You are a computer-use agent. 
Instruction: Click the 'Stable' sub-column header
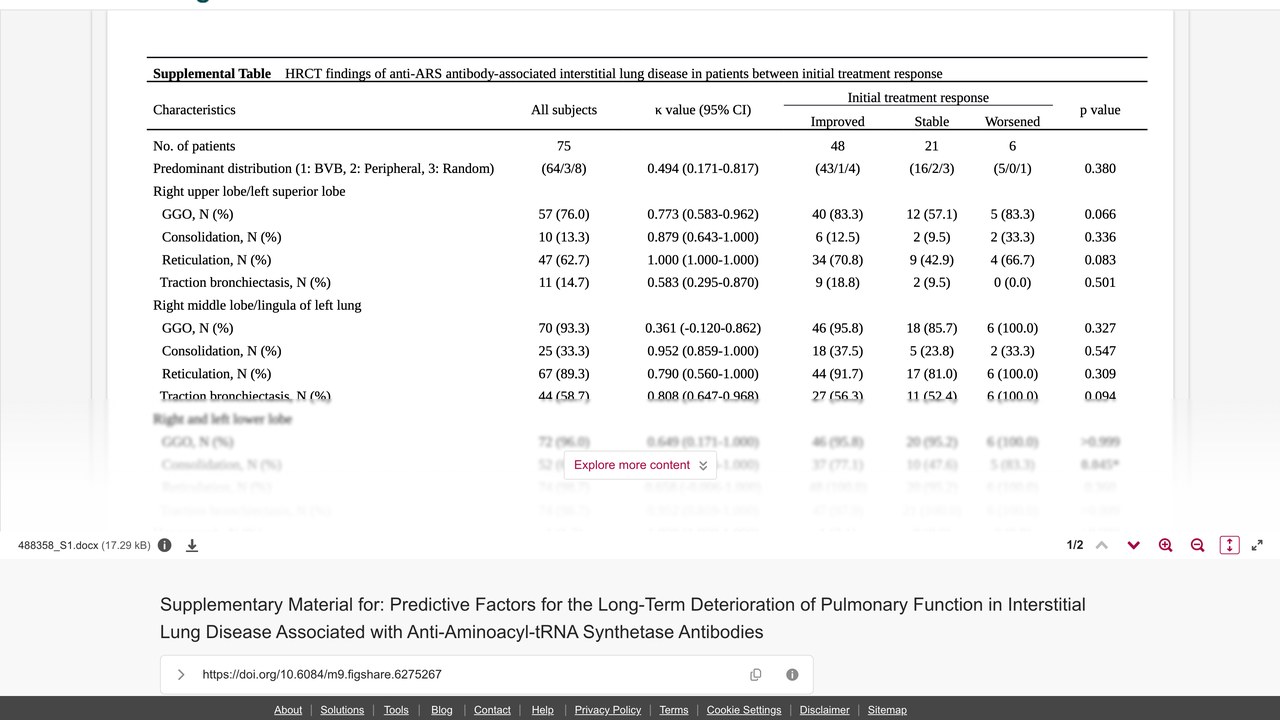pos(932,122)
